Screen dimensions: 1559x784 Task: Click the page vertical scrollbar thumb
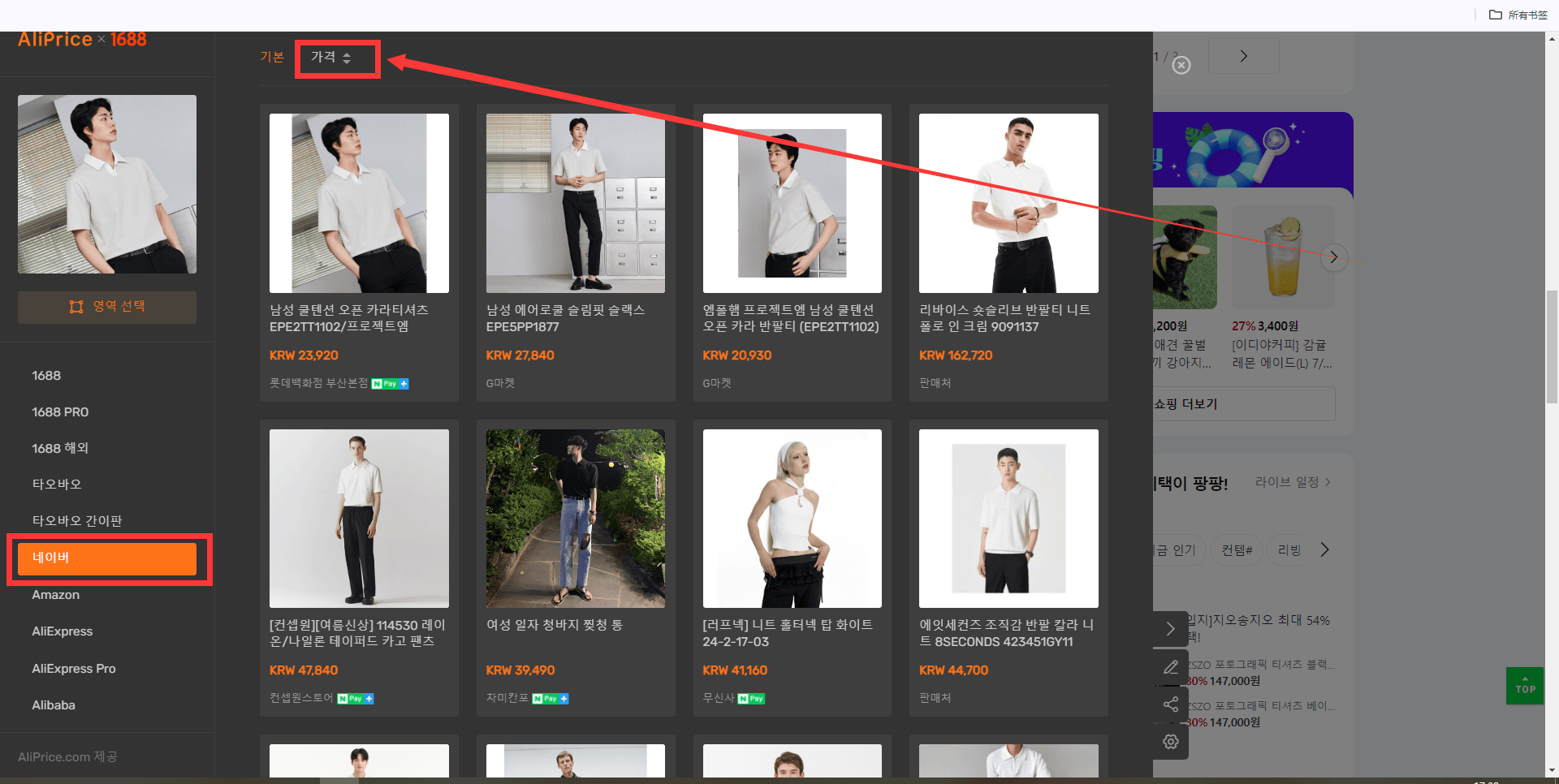[1552, 347]
